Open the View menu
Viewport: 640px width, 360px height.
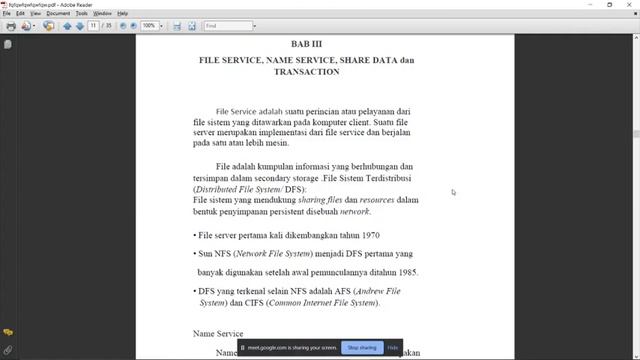(36, 13)
